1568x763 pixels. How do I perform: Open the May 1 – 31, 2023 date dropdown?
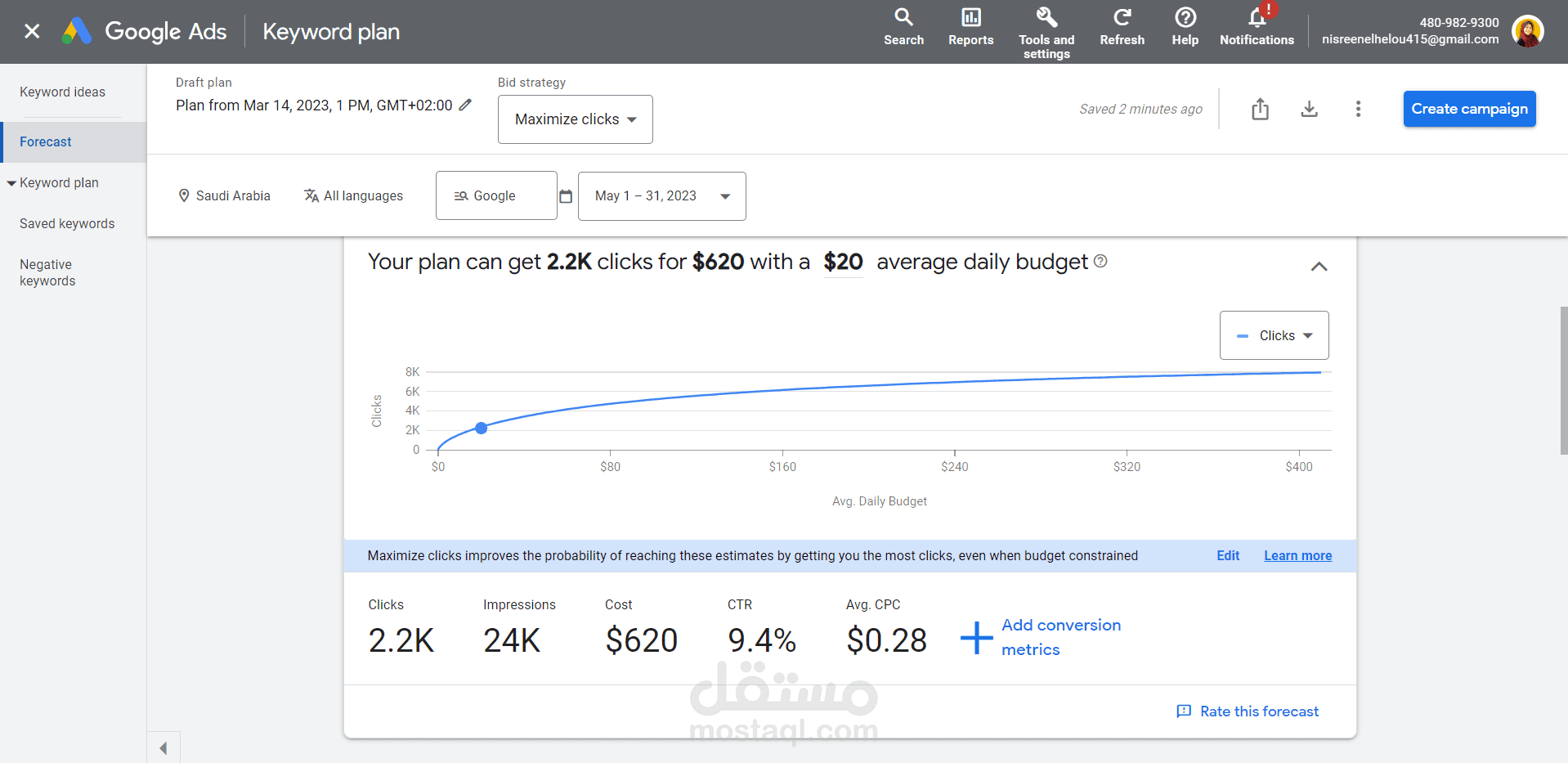tap(662, 196)
